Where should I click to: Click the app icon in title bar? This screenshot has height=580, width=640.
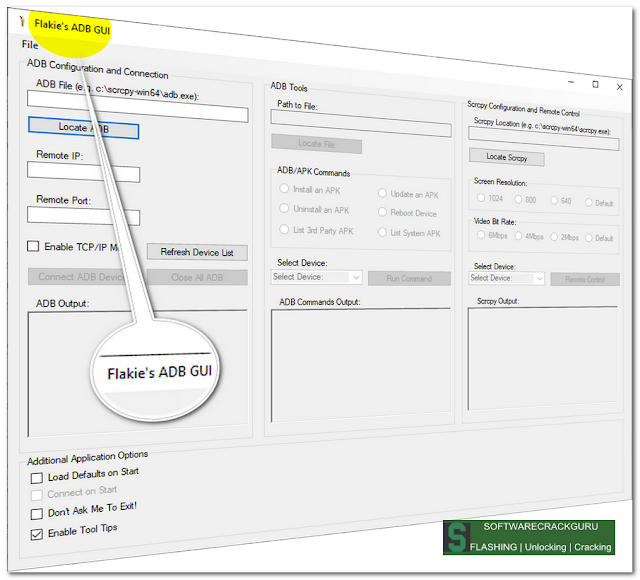click(x=22, y=21)
